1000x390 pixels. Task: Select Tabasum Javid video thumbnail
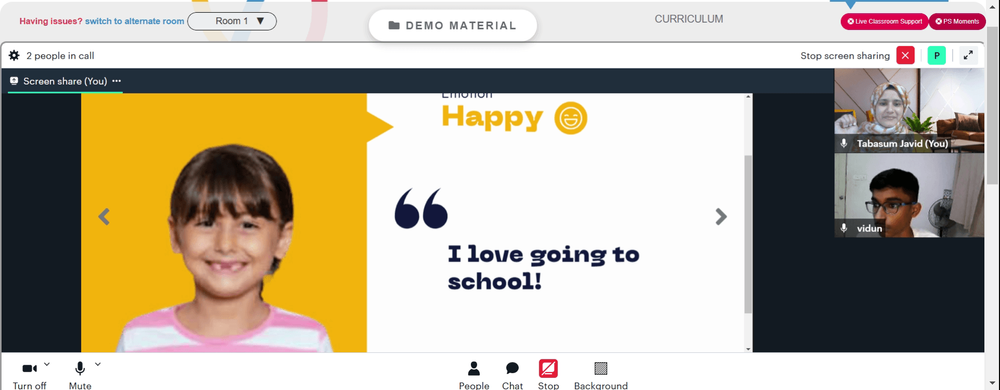pos(909,110)
